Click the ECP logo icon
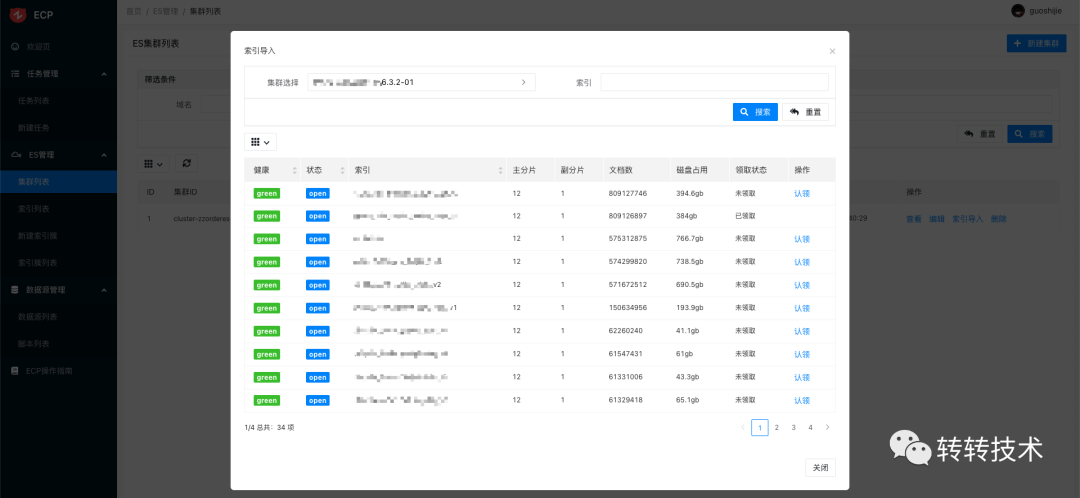The image size is (1080, 498). tap(17, 14)
